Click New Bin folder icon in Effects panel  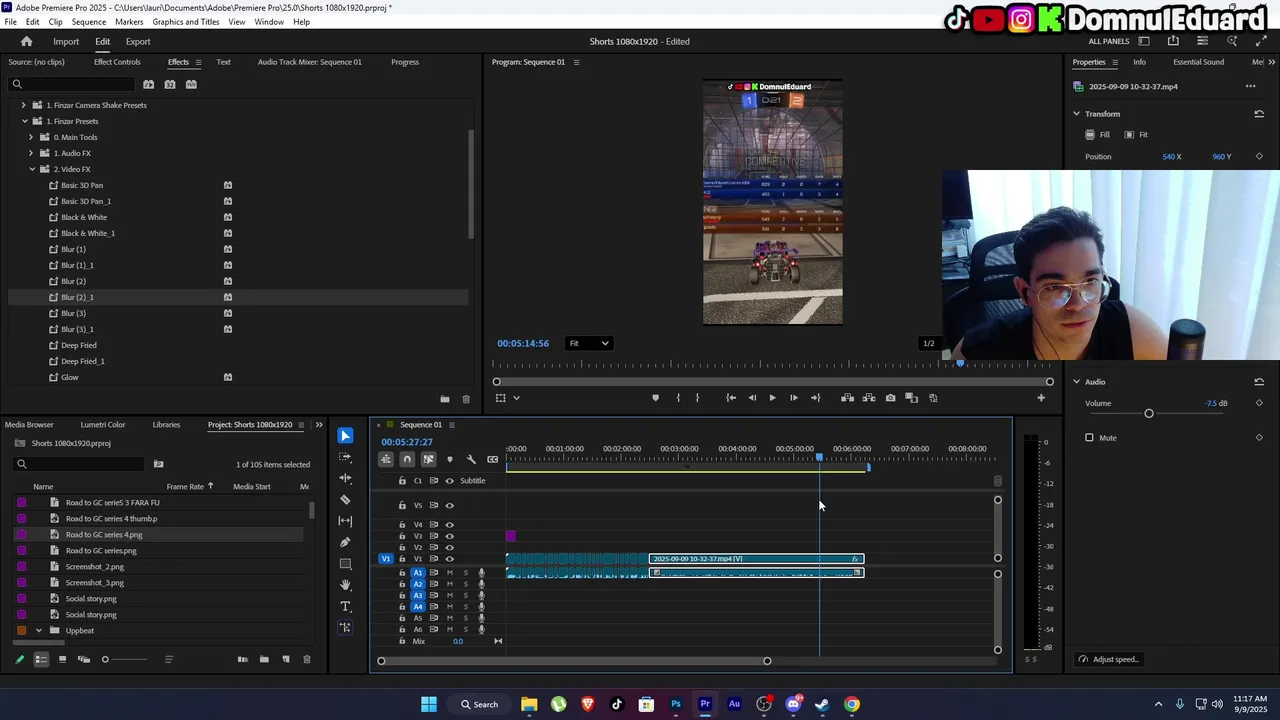444,399
